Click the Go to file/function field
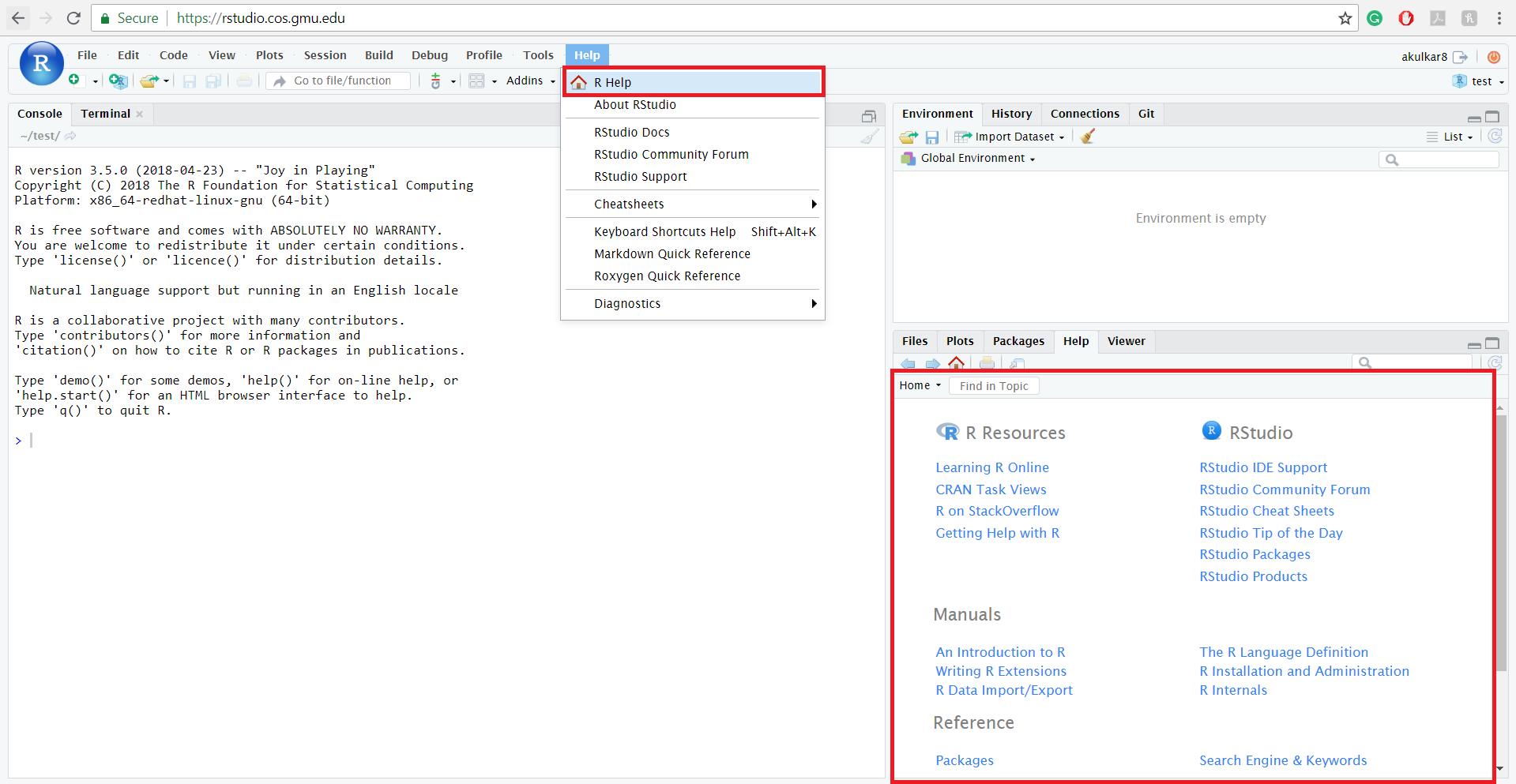Screen dimensions: 1516x784 tap(338, 81)
